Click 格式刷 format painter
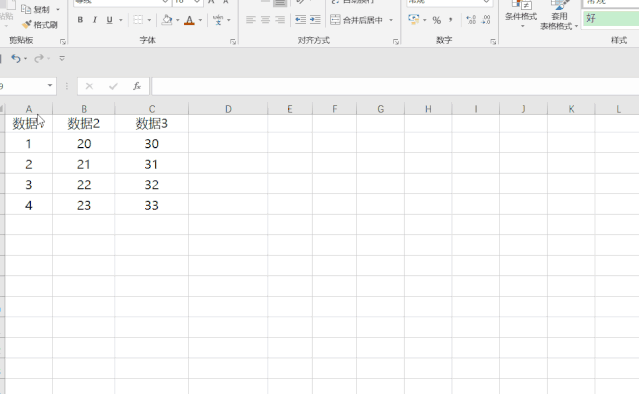Screen dimensions: 639x394 [x=40, y=25]
